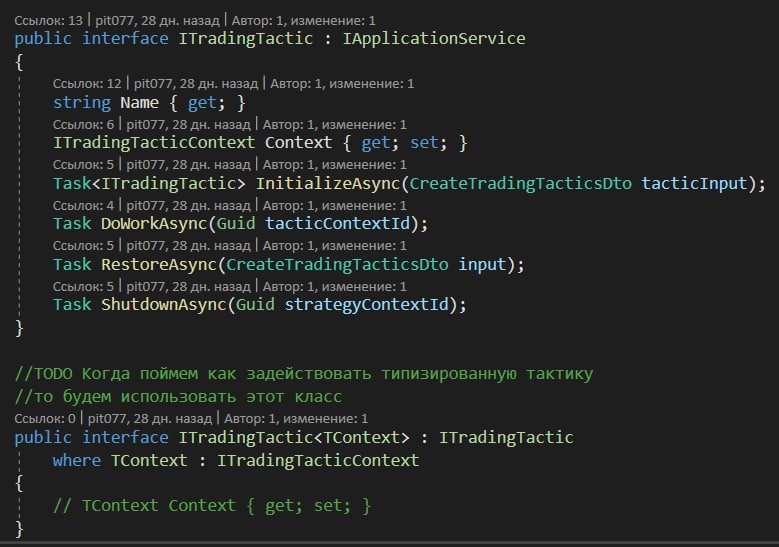
Task: Open the 'Ссылок: 13' references CodeLens link
Action: pos(48,20)
